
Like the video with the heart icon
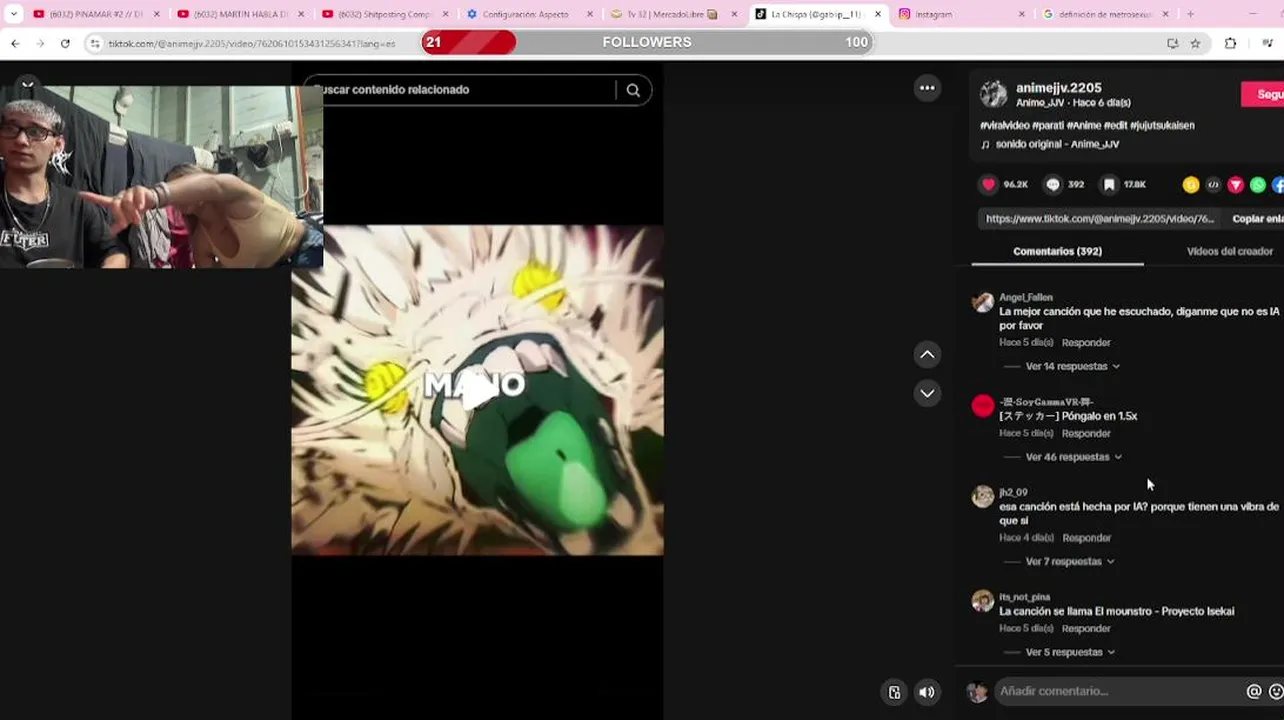[989, 185]
